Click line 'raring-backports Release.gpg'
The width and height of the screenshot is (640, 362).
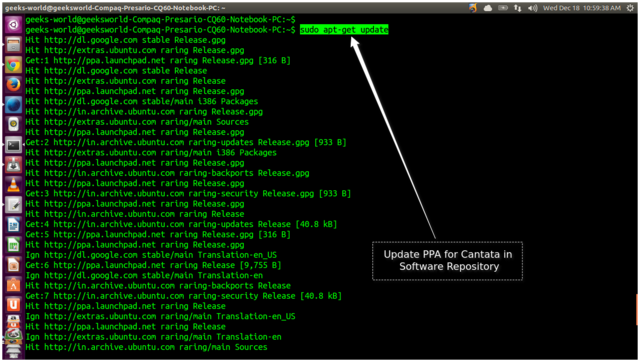coord(167,173)
